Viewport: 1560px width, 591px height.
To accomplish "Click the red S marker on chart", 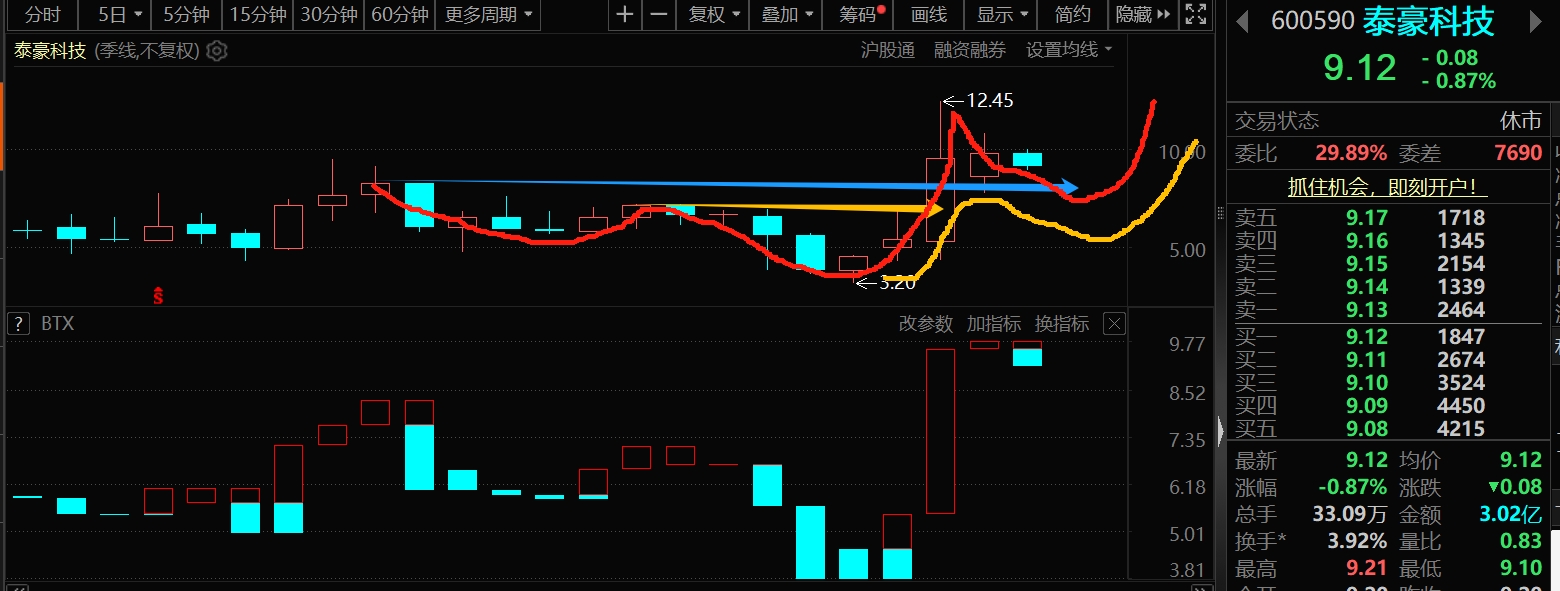I will (158, 295).
